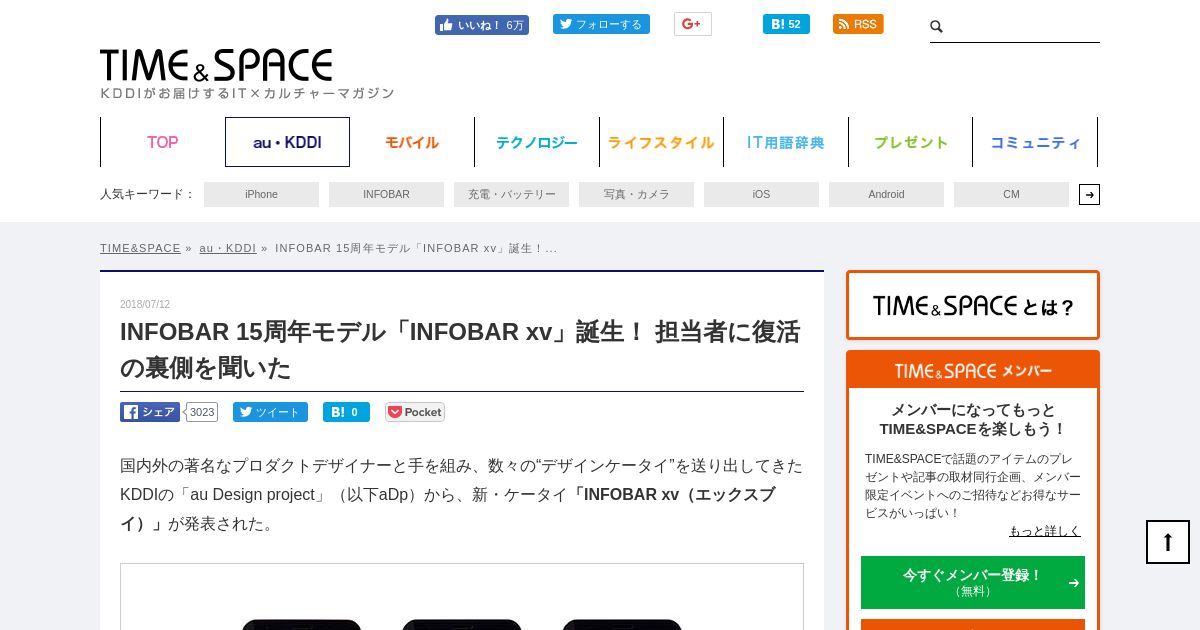Screen dimensions: 1200x630
Task: Click the 人気キーワード label
Action: (x=147, y=194)
